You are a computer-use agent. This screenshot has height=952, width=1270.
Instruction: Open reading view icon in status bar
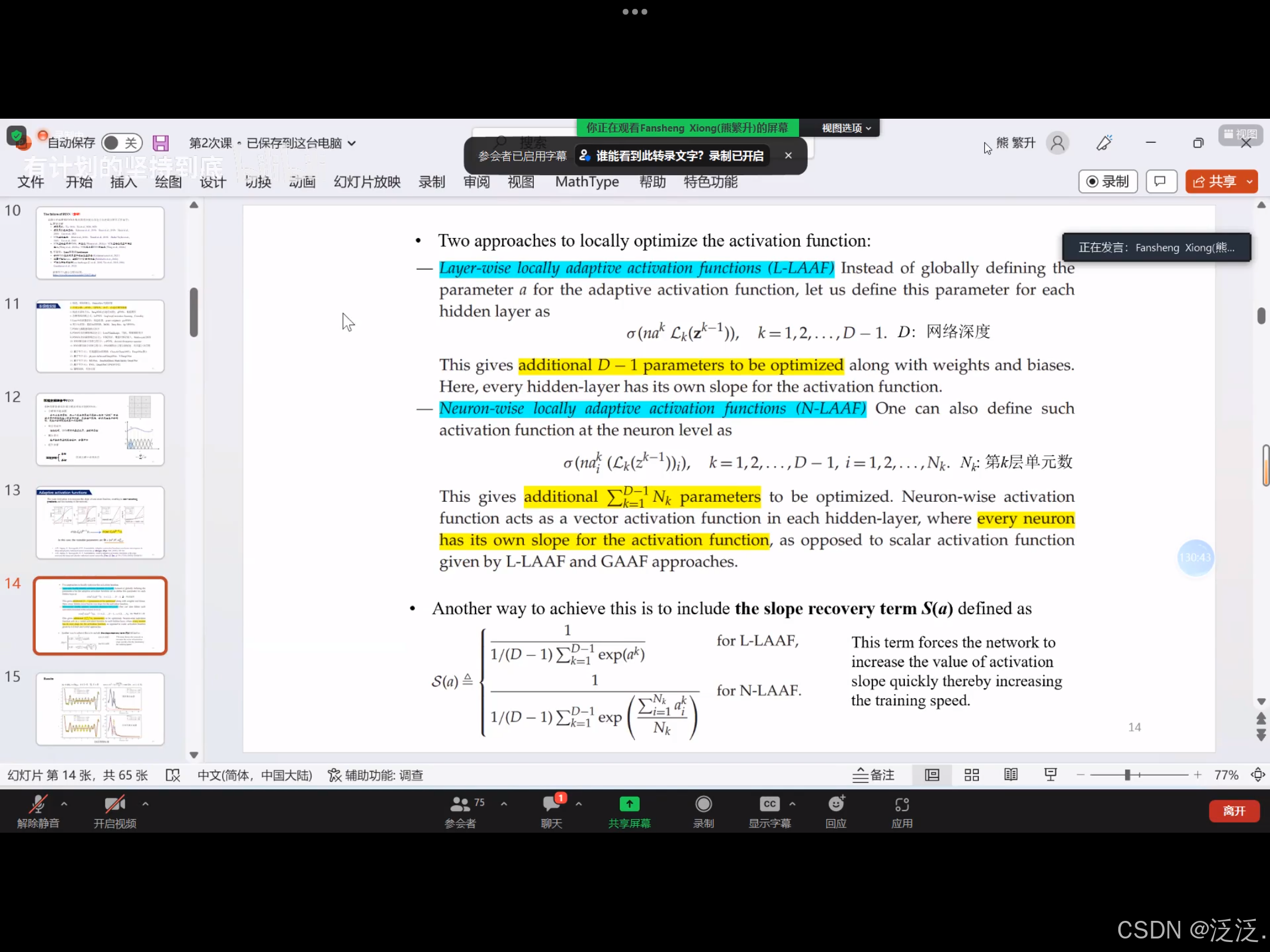tap(1011, 775)
